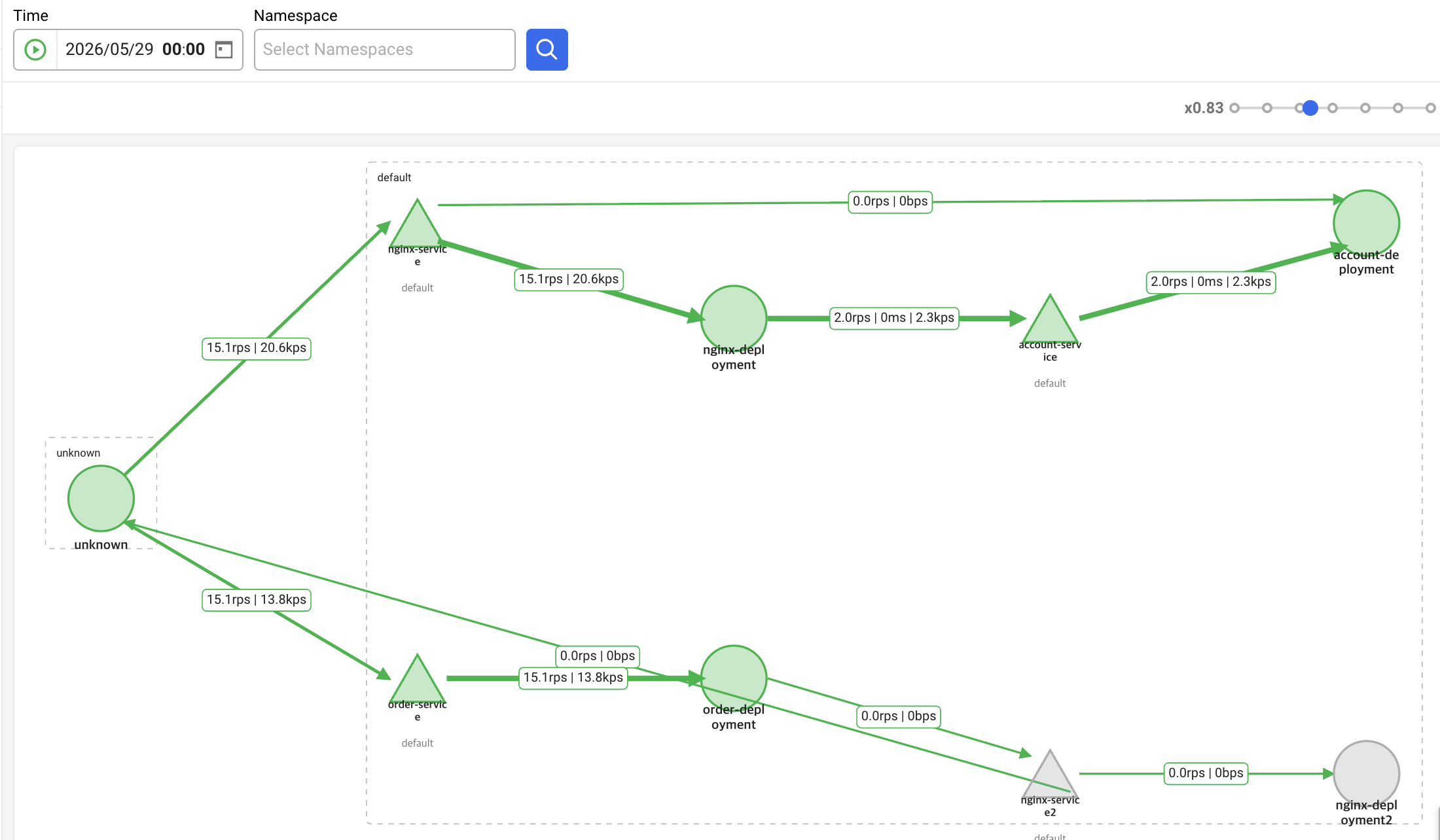Select the account-deployment circle node
This screenshot has width=1440, height=840.
[1366, 223]
